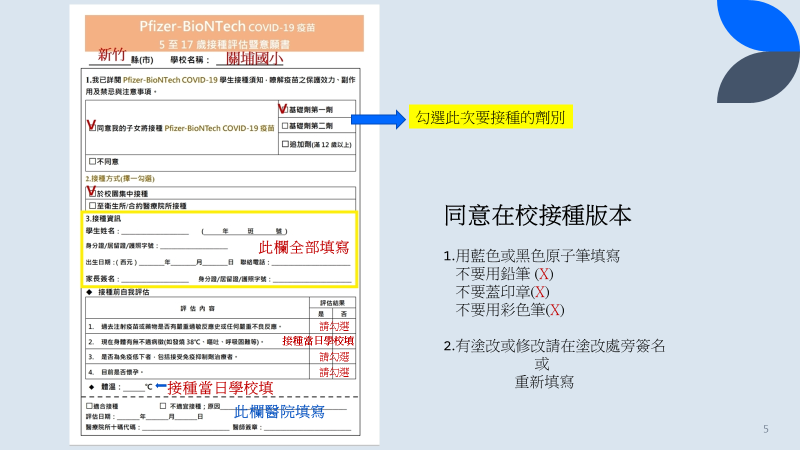This screenshot has height=450, width=800.
Task: Click the yellow note 勾選此次要接種的劑別
Action: tap(491, 117)
